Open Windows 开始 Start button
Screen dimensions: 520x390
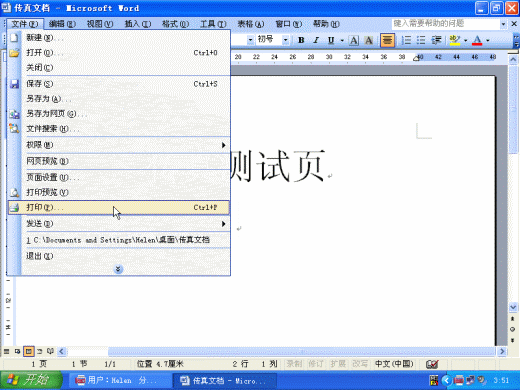pyautogui.click(x=31, y=380)
